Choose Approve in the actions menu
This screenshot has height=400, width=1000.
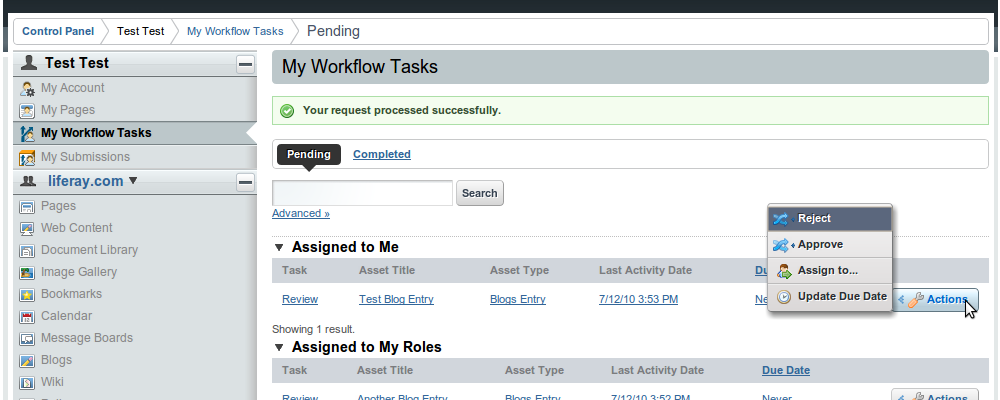pos(820,245)
